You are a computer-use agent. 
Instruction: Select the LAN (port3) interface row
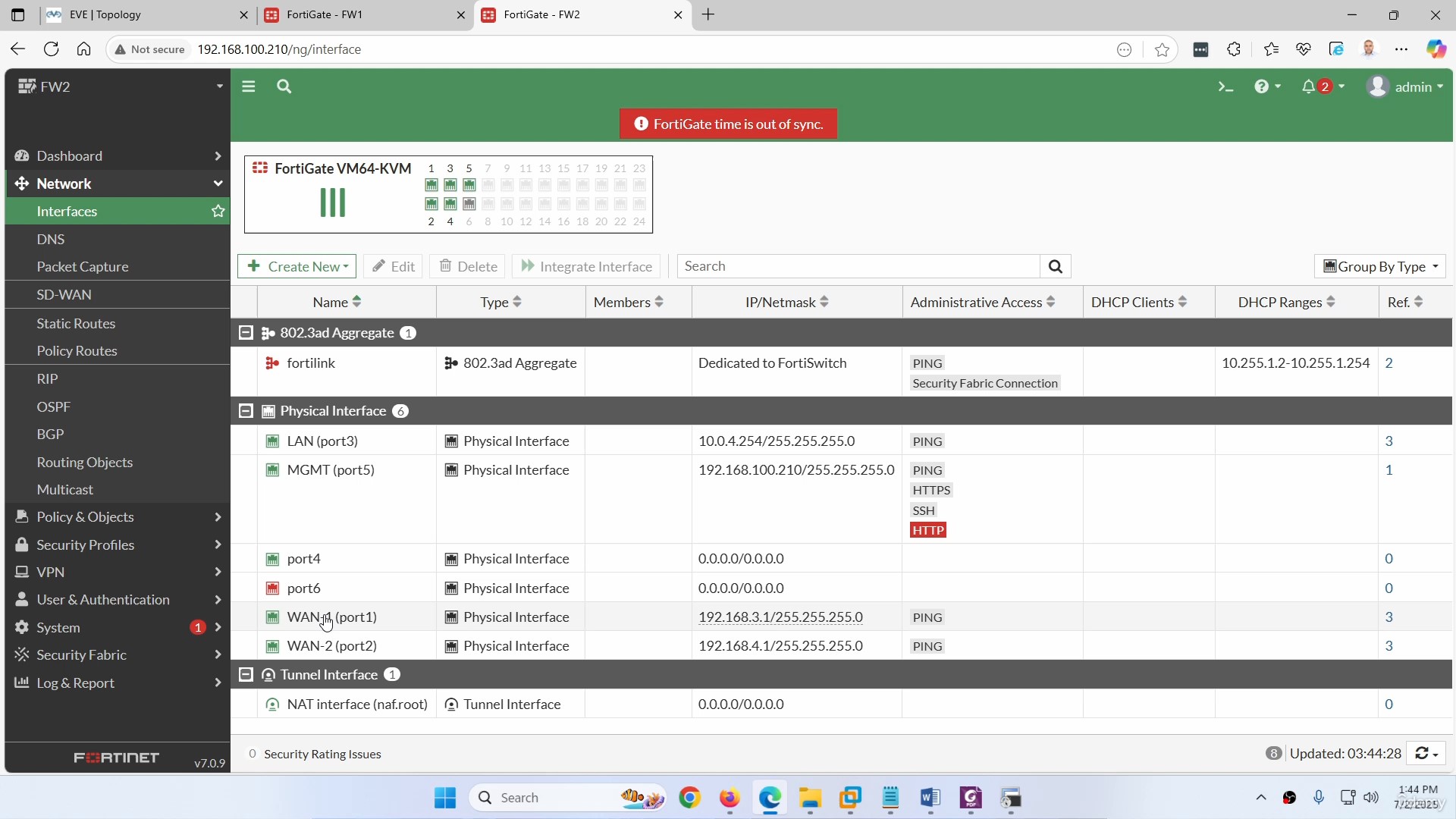coord(842,441)
